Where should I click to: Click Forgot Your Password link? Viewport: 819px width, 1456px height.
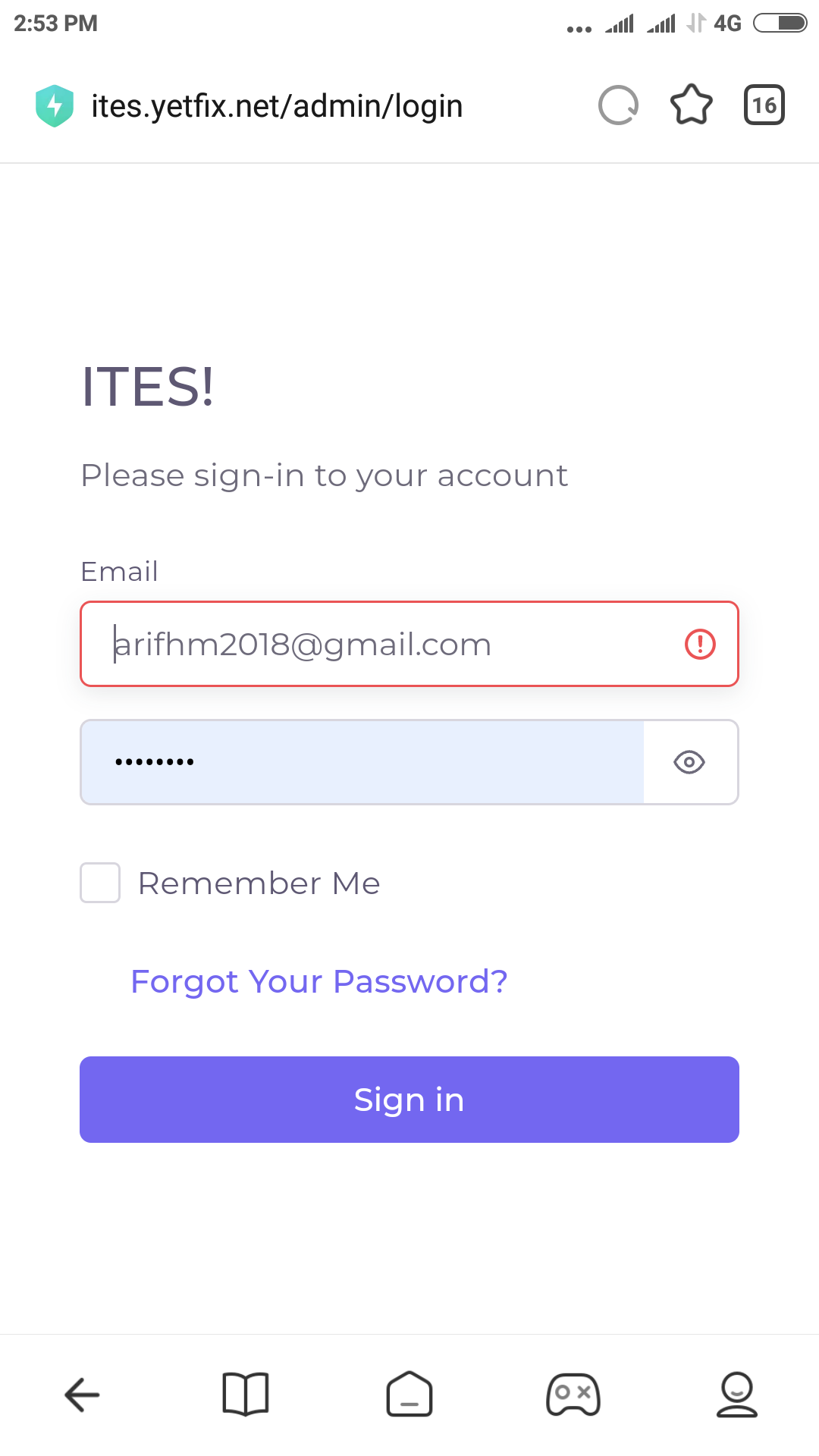319,981
